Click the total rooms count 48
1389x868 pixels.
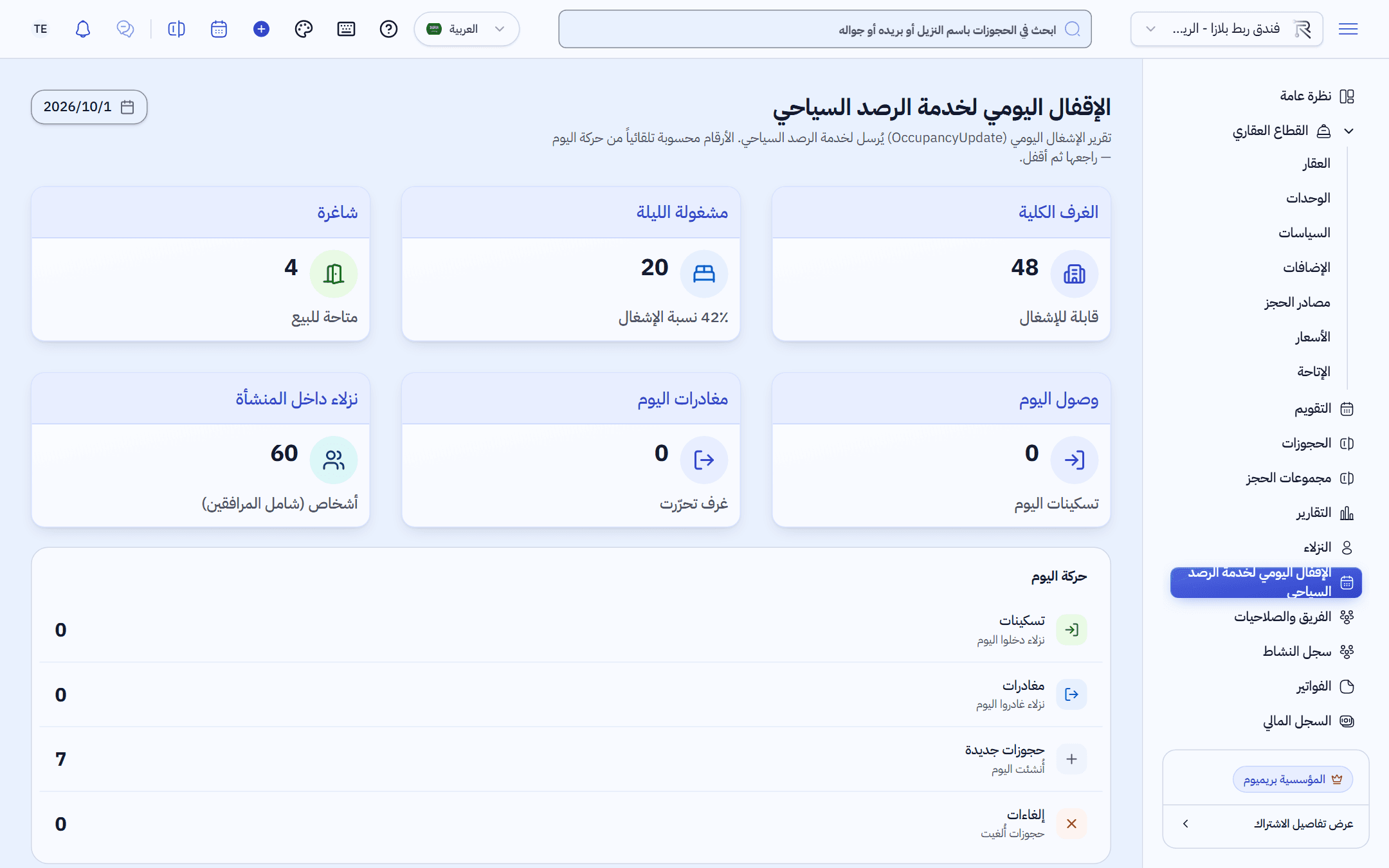pyautogui.click(x=1025, y=267)
